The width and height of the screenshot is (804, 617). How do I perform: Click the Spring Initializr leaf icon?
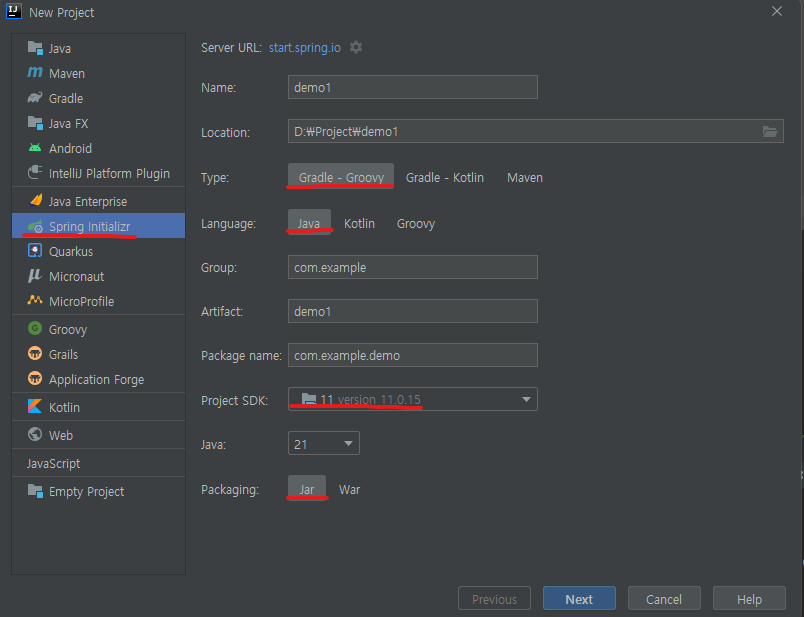[35, 226]
